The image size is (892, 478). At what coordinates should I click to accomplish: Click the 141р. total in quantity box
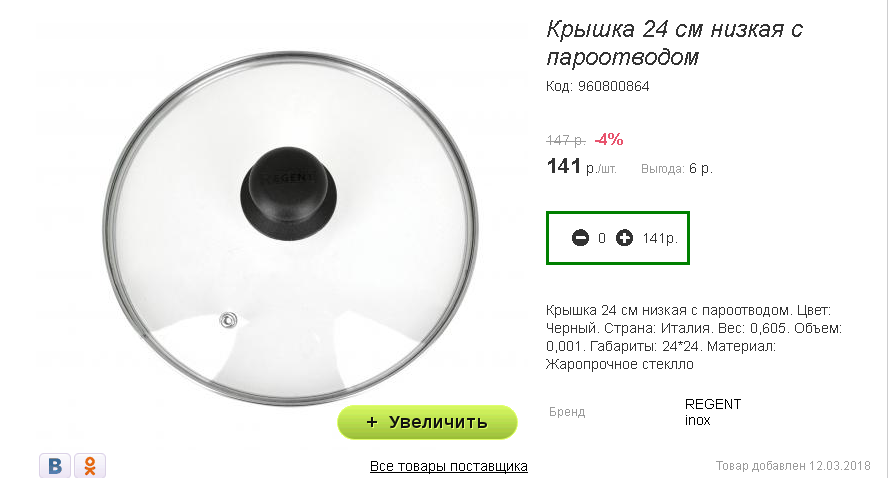point(660,238)
